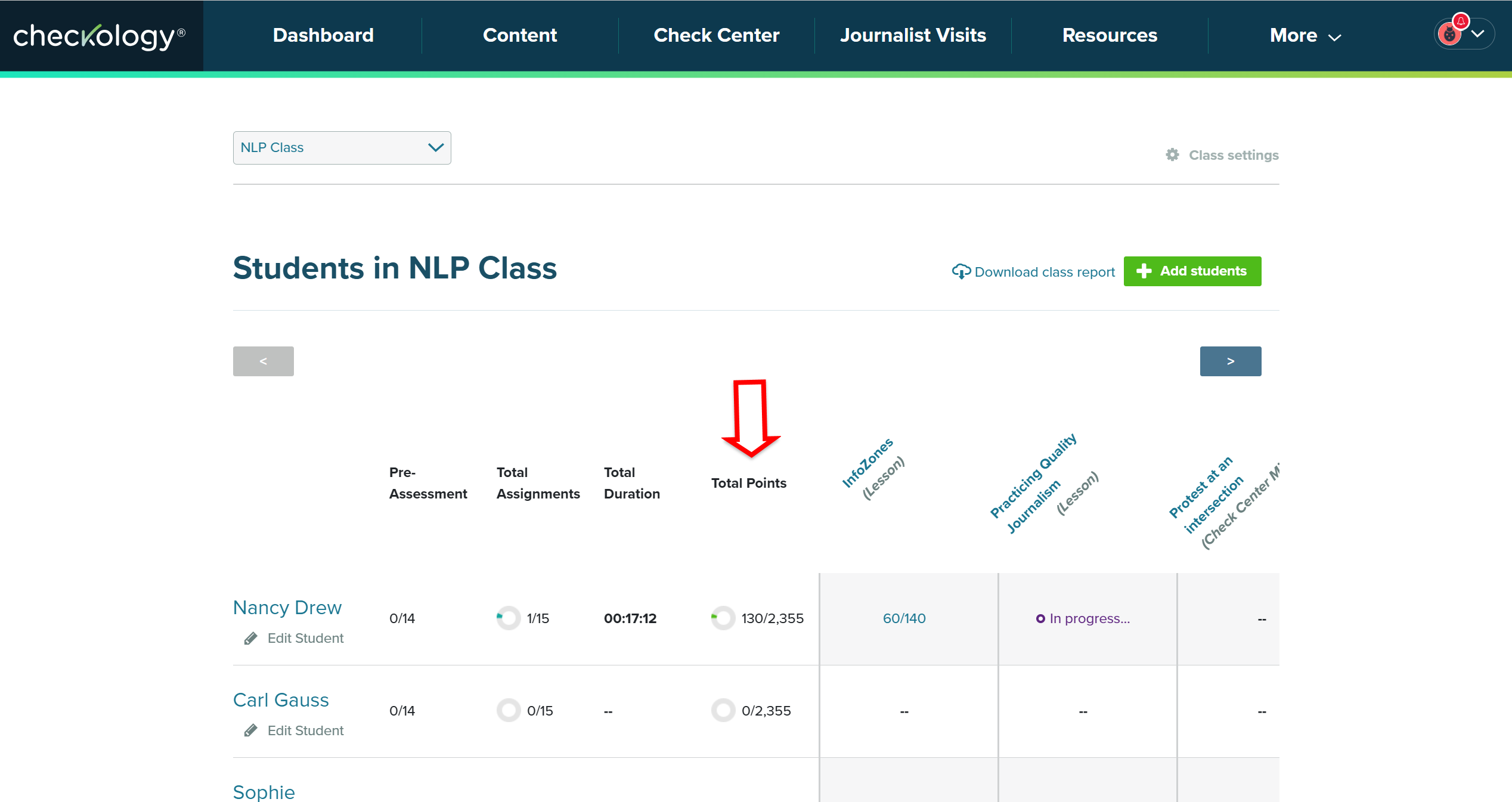Screen dimensions: 1512x802
Task: Click Nancy Drew's total assignments progress ring
Action: click(x=508, y=618)
